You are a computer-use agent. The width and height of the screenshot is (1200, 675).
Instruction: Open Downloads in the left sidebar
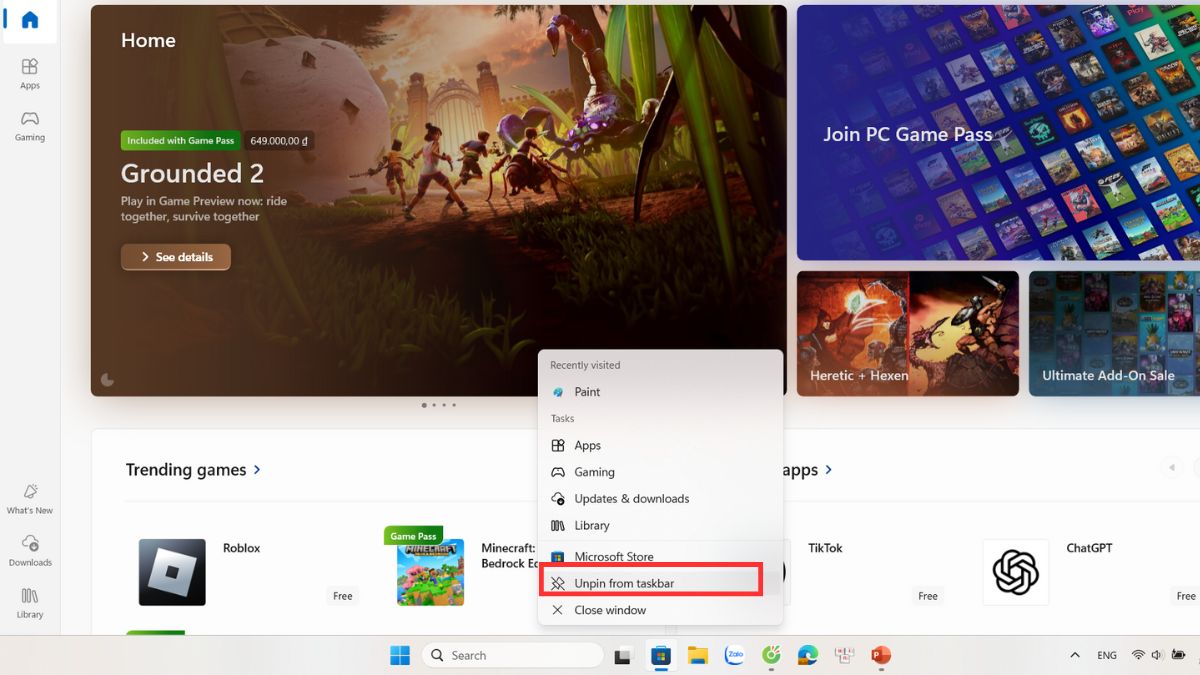(x=30, y=550)
